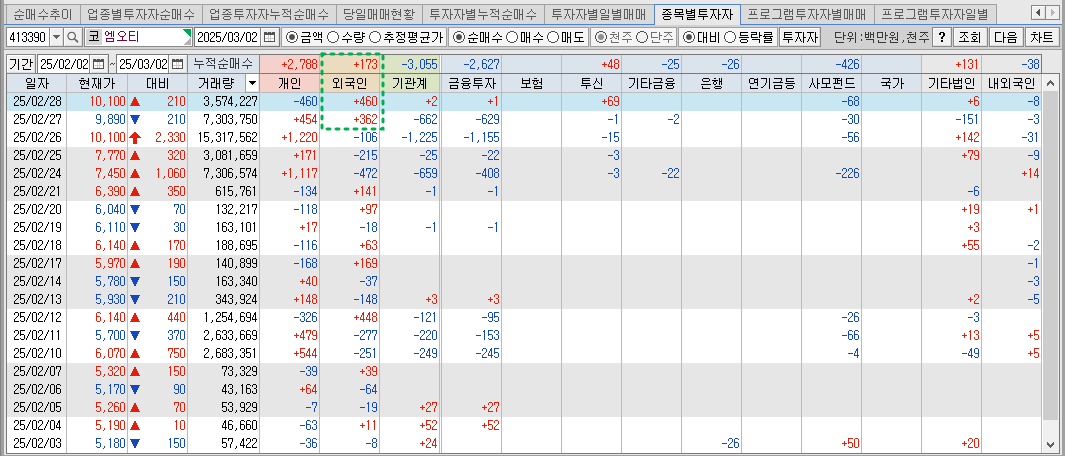Click the 보험 column header
The image size is (1065, 456).
coord(531,84)
